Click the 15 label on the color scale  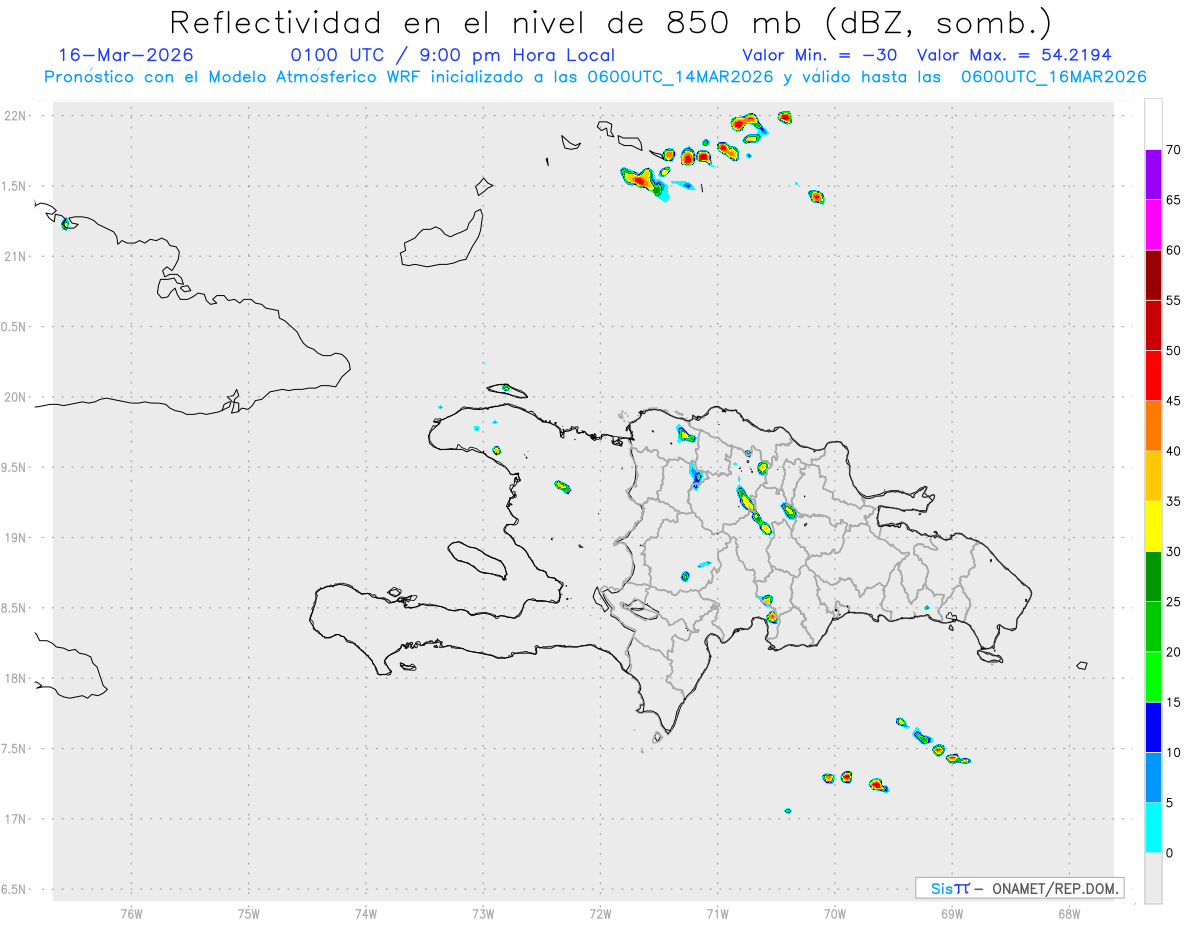(1174, 702)
